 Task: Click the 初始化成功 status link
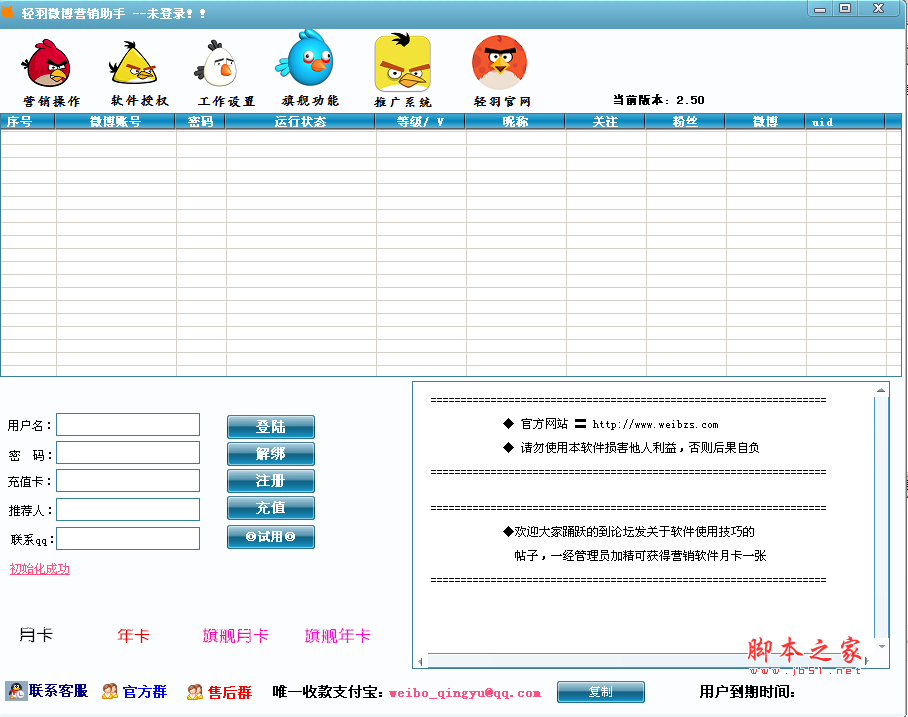click(x=40, y=569)
